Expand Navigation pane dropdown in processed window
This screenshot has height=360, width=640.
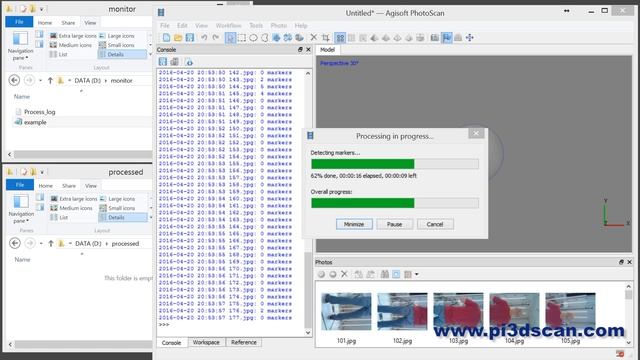(x=21, y=217)
